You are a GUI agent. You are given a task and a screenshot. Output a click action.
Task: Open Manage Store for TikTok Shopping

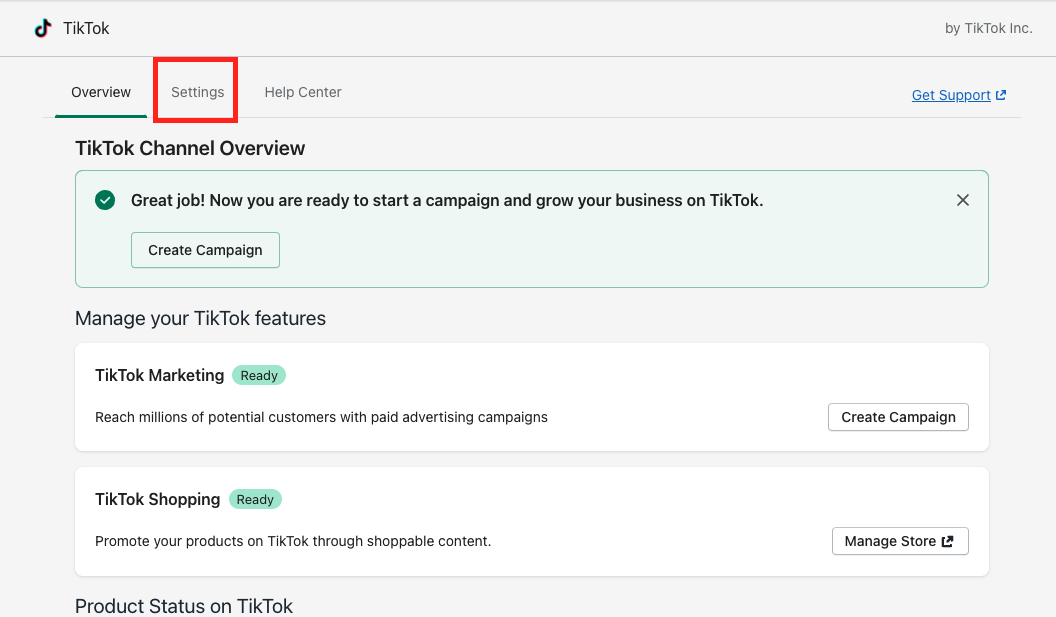[x=900, y=541]
